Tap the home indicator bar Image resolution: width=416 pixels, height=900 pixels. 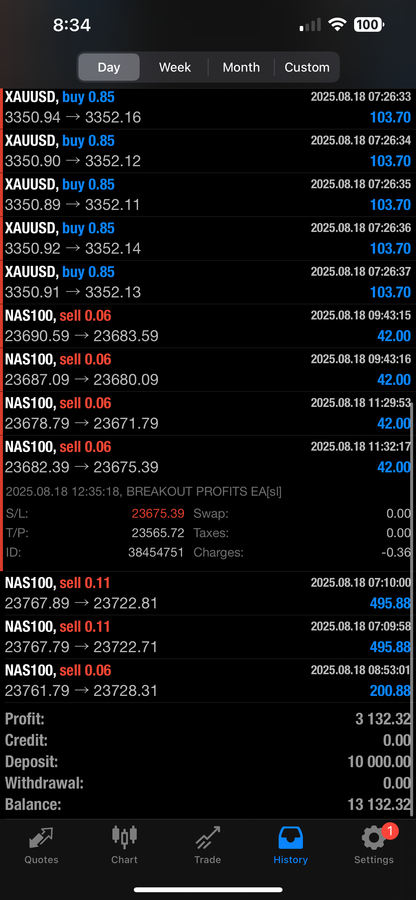coord(208,890)
